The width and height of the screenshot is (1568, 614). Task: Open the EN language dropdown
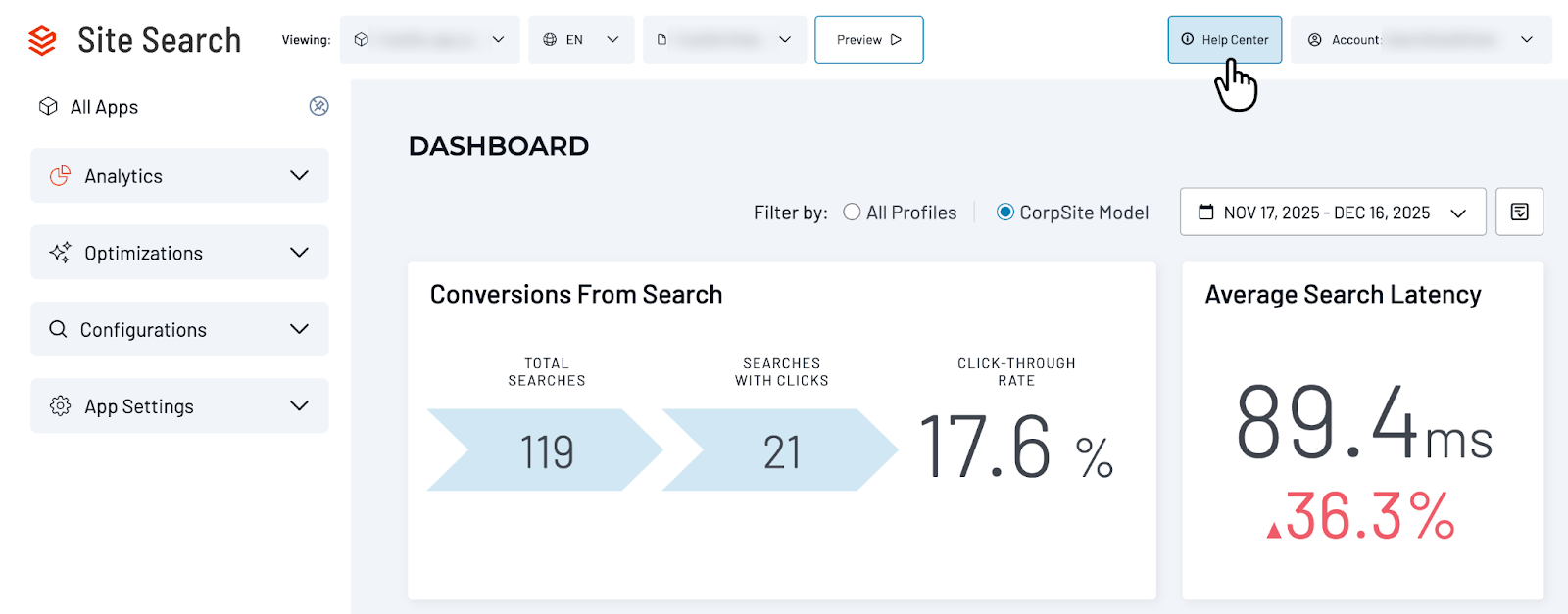pos(581,39)
